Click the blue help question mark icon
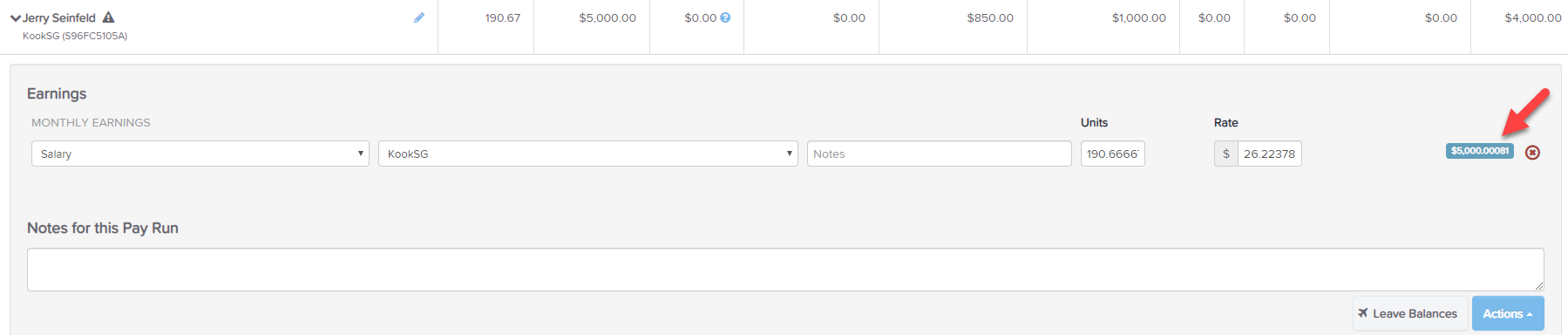This screenshot has width=1568, height=335. pyautogui.click(x=725, y=17)
